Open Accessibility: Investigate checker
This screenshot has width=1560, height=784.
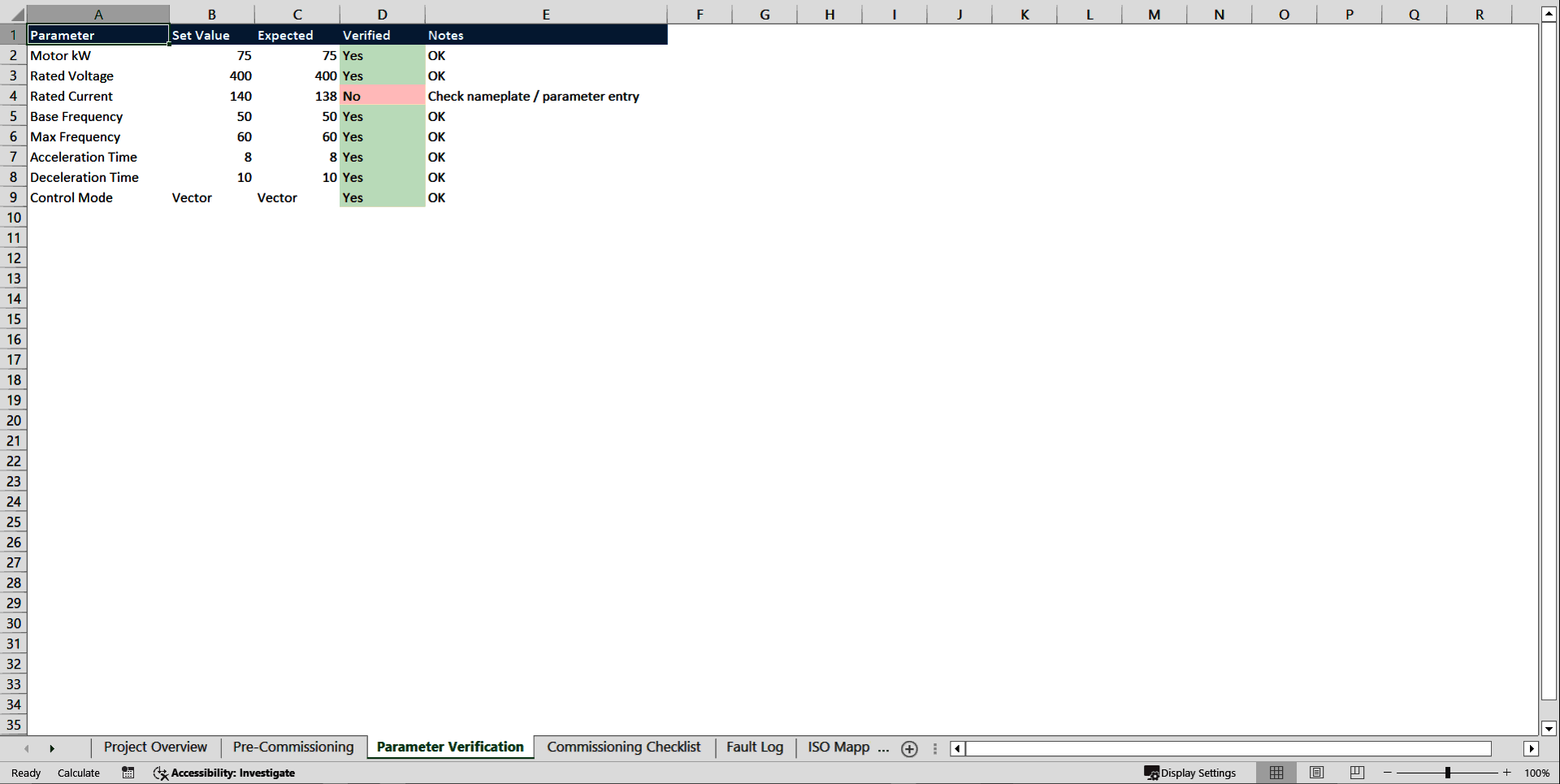223,773
